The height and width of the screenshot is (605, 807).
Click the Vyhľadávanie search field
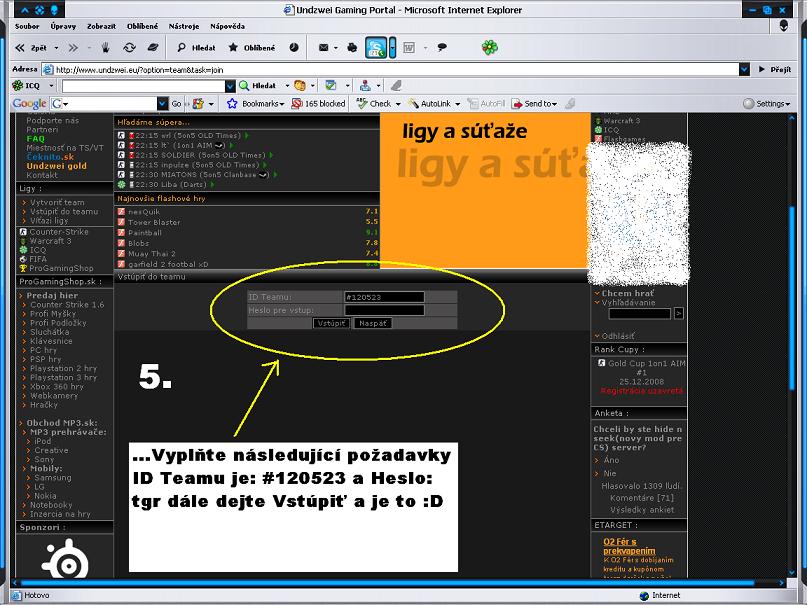640,313
